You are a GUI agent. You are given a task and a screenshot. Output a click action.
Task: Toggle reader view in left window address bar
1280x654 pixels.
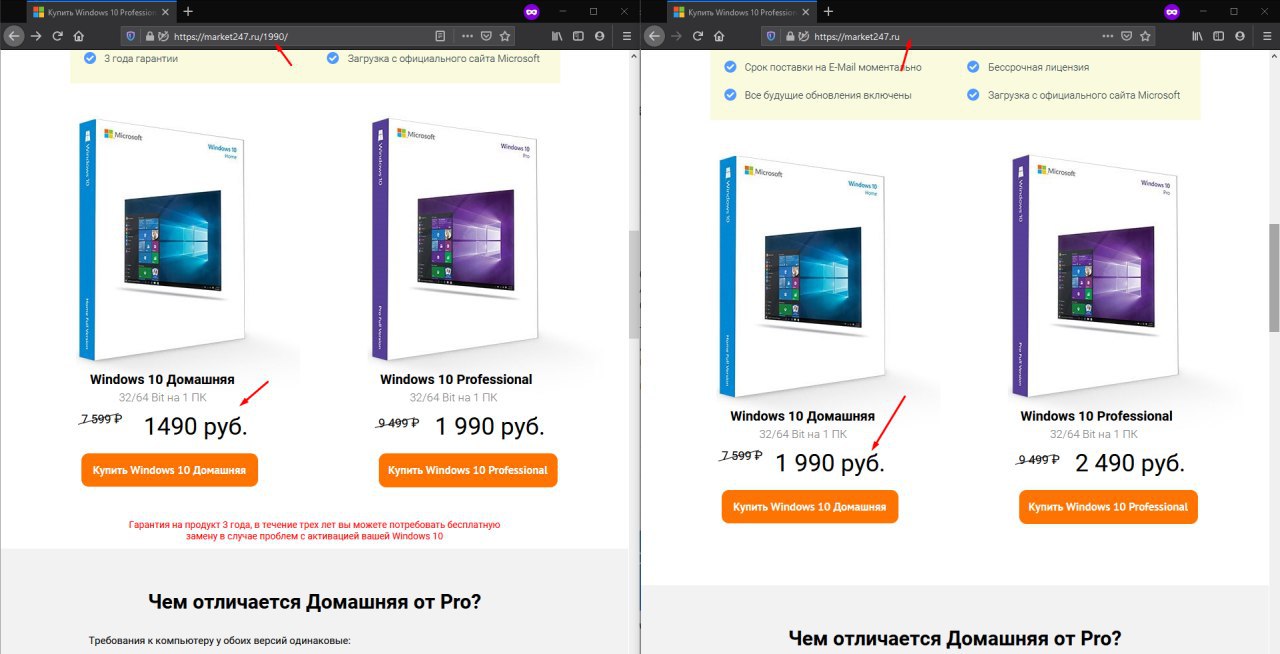click(x=440, y=36)
